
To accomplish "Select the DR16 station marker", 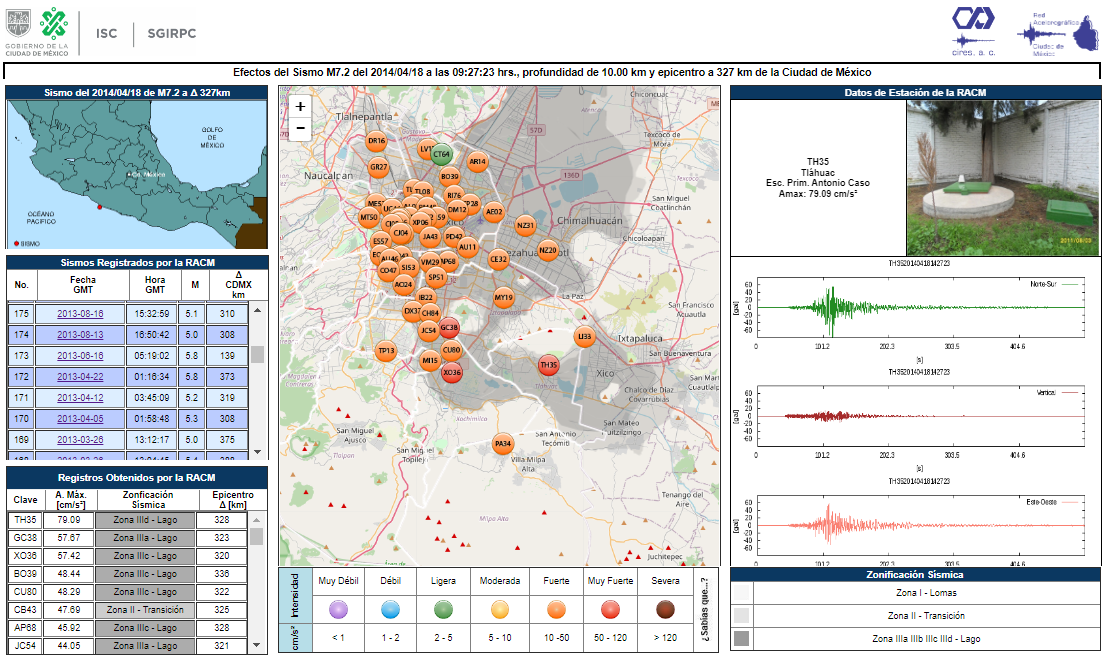I will click(377, 142).
